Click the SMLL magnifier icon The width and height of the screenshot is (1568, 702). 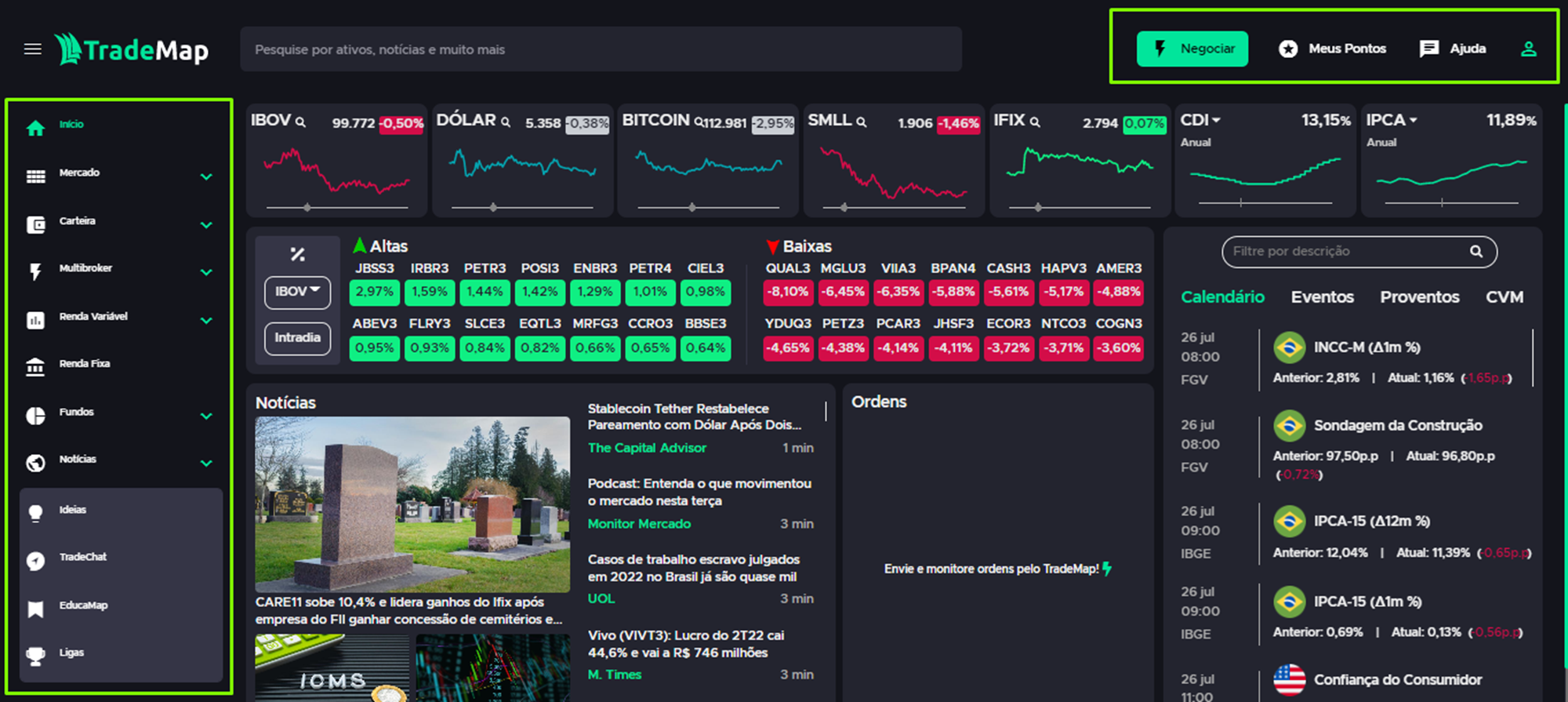861,122
